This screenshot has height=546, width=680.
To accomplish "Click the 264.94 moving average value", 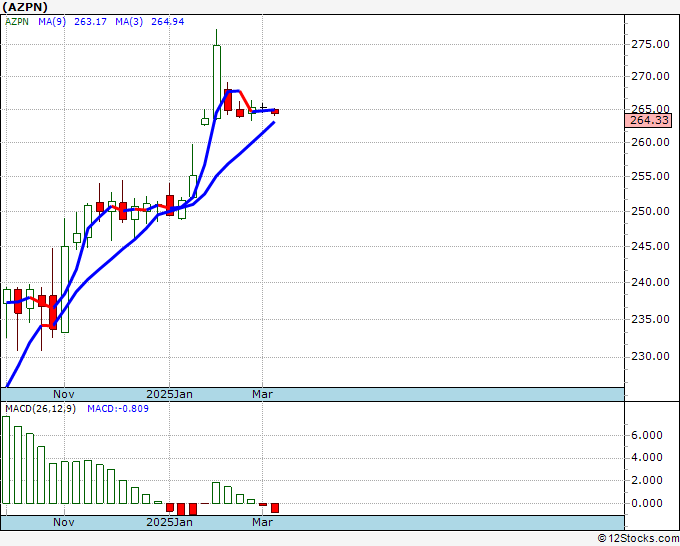I will pos(167,22).
